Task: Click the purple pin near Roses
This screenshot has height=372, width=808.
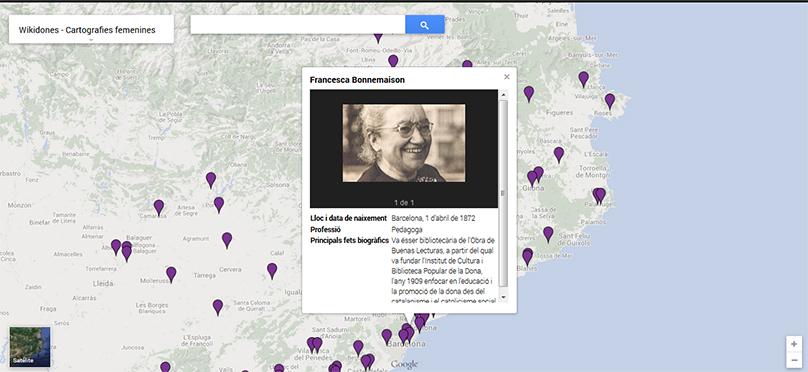Action: (x=610, y=101)
